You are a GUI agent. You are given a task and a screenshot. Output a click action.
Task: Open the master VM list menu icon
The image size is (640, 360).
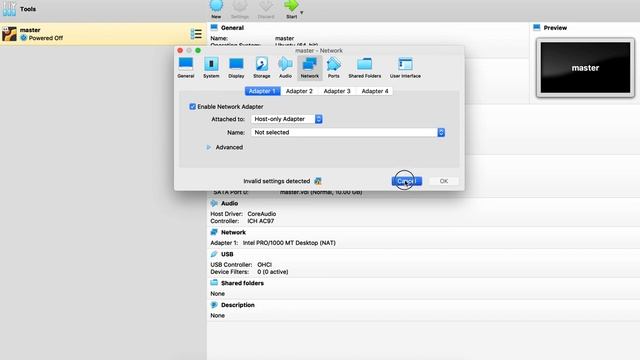(x=196, y=34)
